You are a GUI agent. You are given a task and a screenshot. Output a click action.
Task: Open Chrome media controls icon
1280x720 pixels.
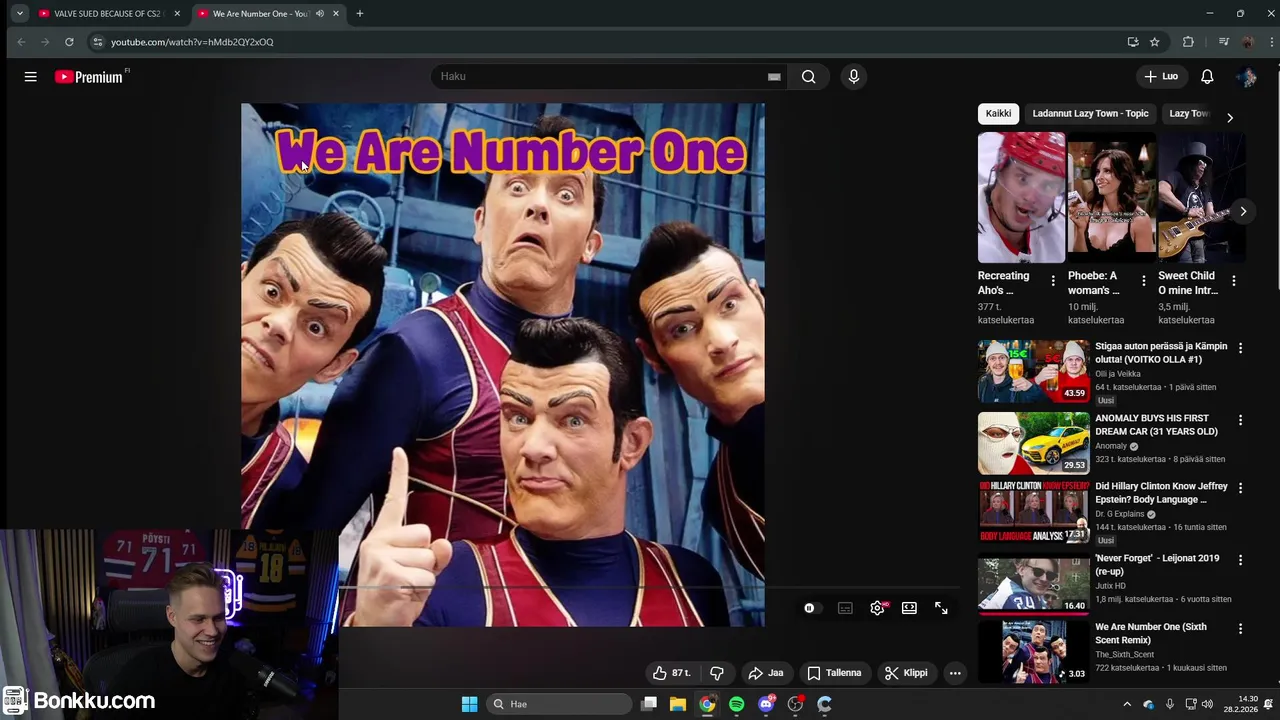(x=1224, y=42)
